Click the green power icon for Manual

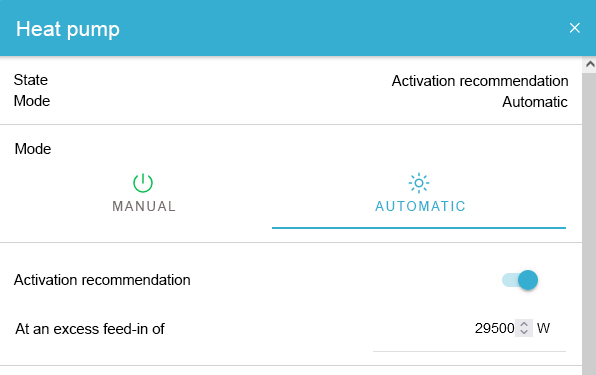143,183
